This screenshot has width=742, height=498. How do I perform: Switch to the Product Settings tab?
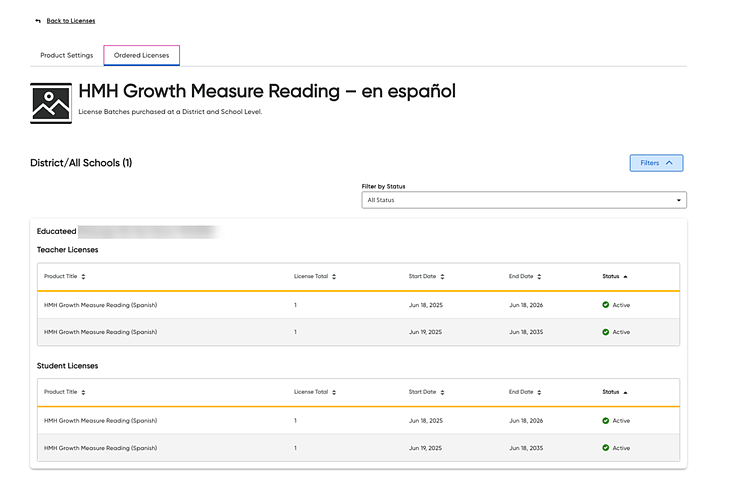67,55
